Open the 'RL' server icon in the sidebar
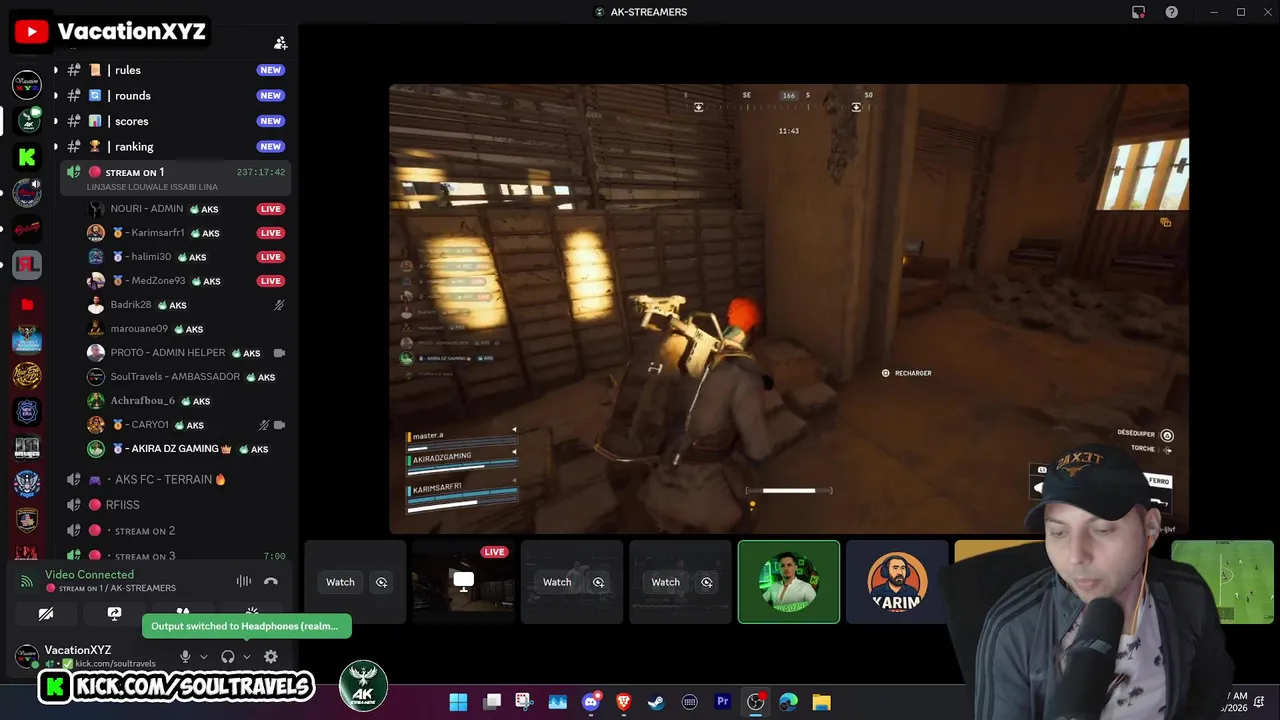Image resolution: width=1280 pixels, height=720 pixels. (x=27, y=265)
